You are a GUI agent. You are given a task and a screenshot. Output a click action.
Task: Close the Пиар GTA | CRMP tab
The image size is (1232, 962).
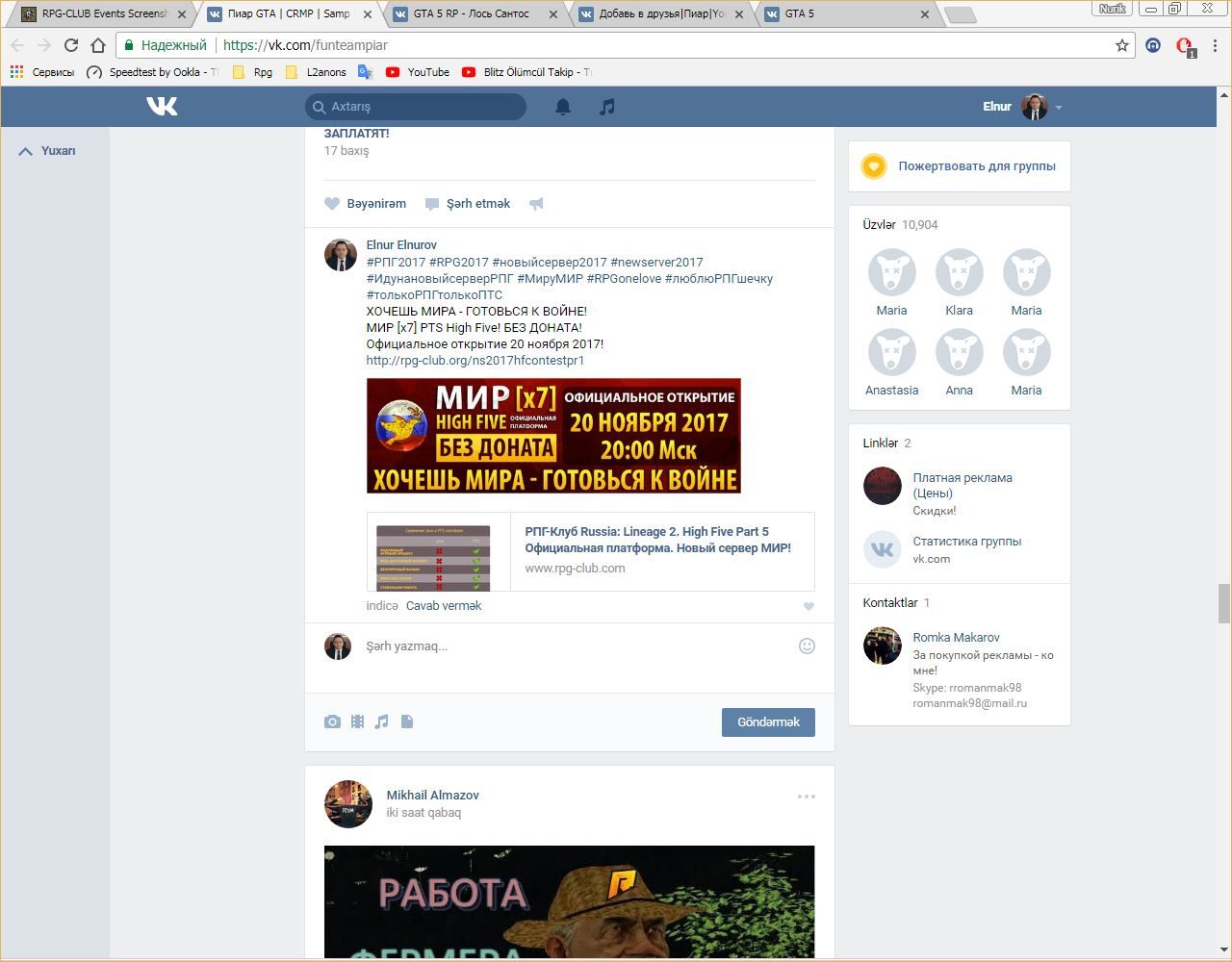coord(368,14)
